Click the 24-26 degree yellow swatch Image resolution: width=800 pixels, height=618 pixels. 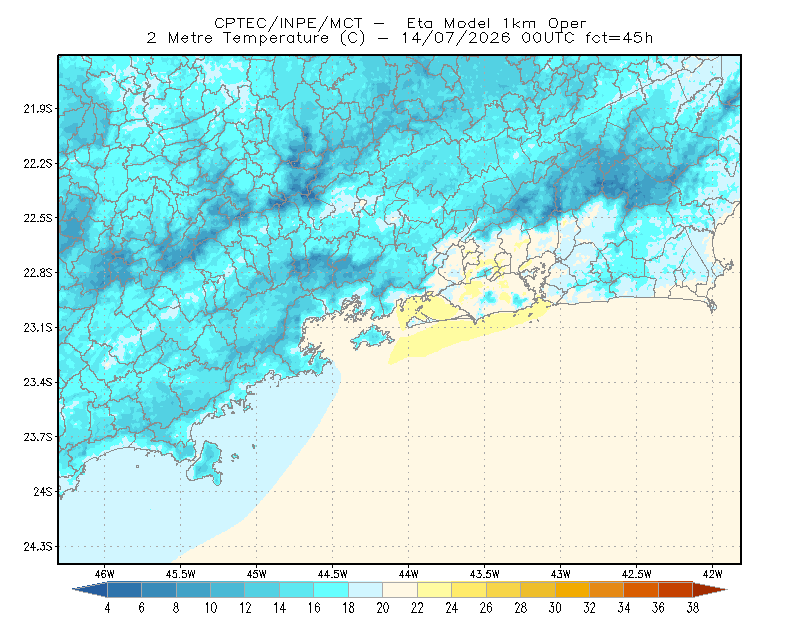(x=469, y=590)
